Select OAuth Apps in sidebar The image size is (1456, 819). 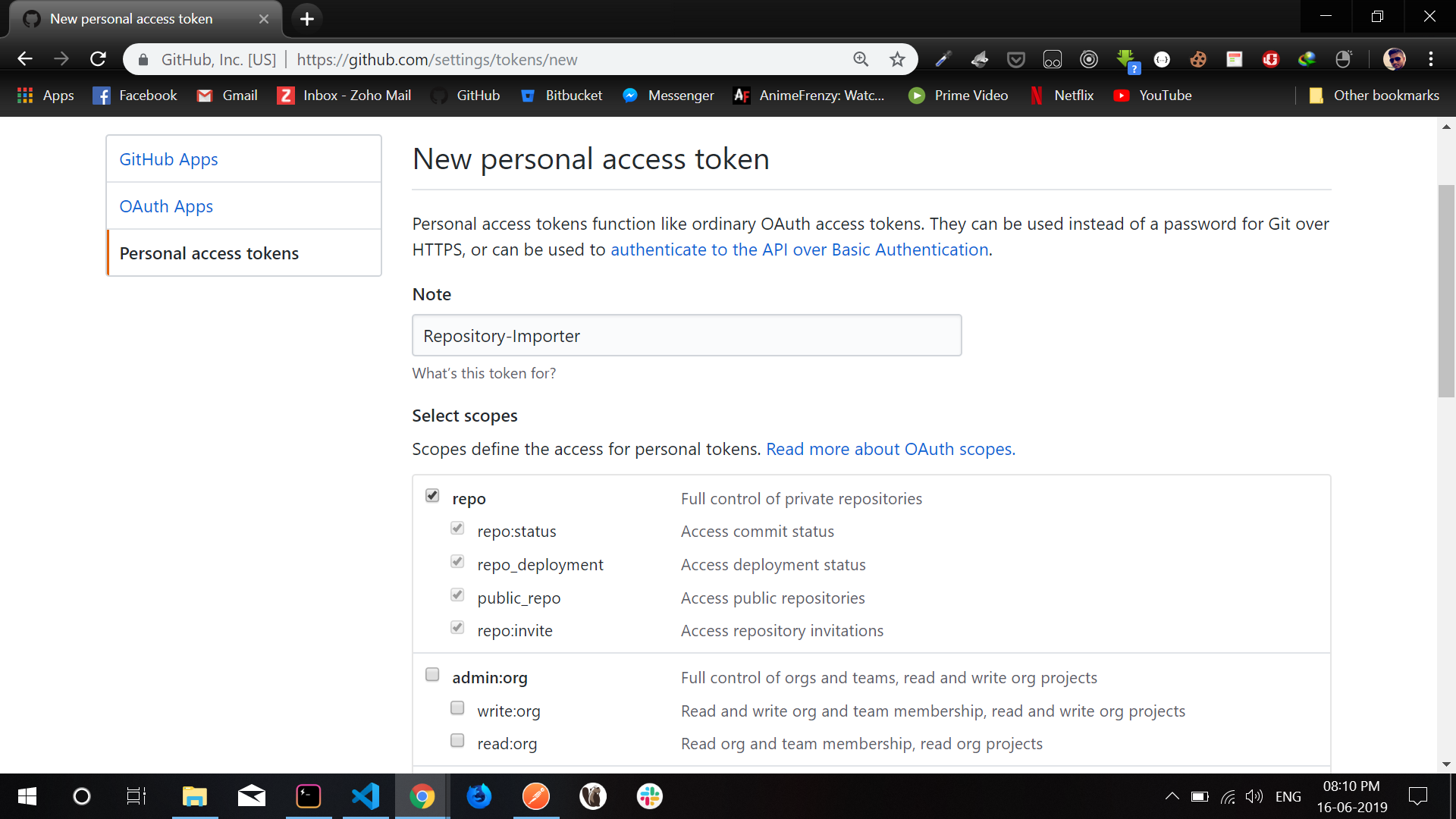pyautogui.click(x=166, y=206)
